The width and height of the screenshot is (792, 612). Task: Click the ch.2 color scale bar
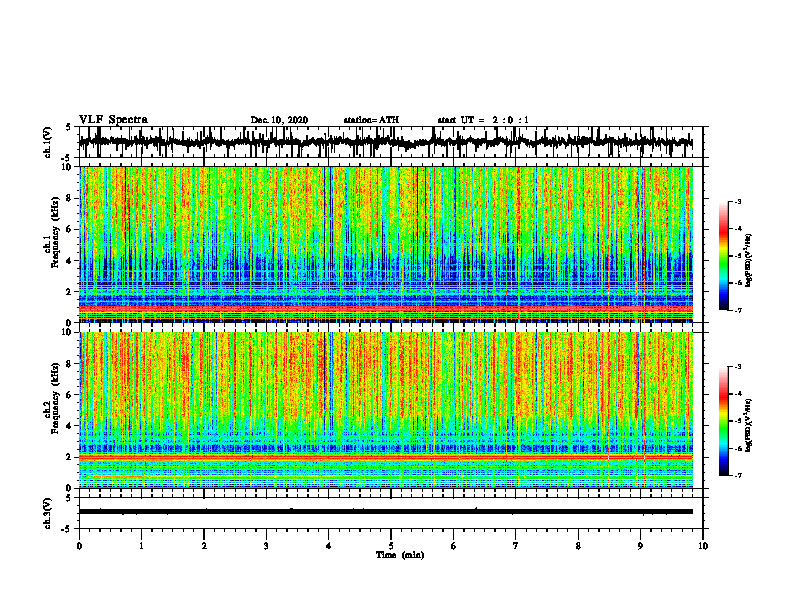723,421
